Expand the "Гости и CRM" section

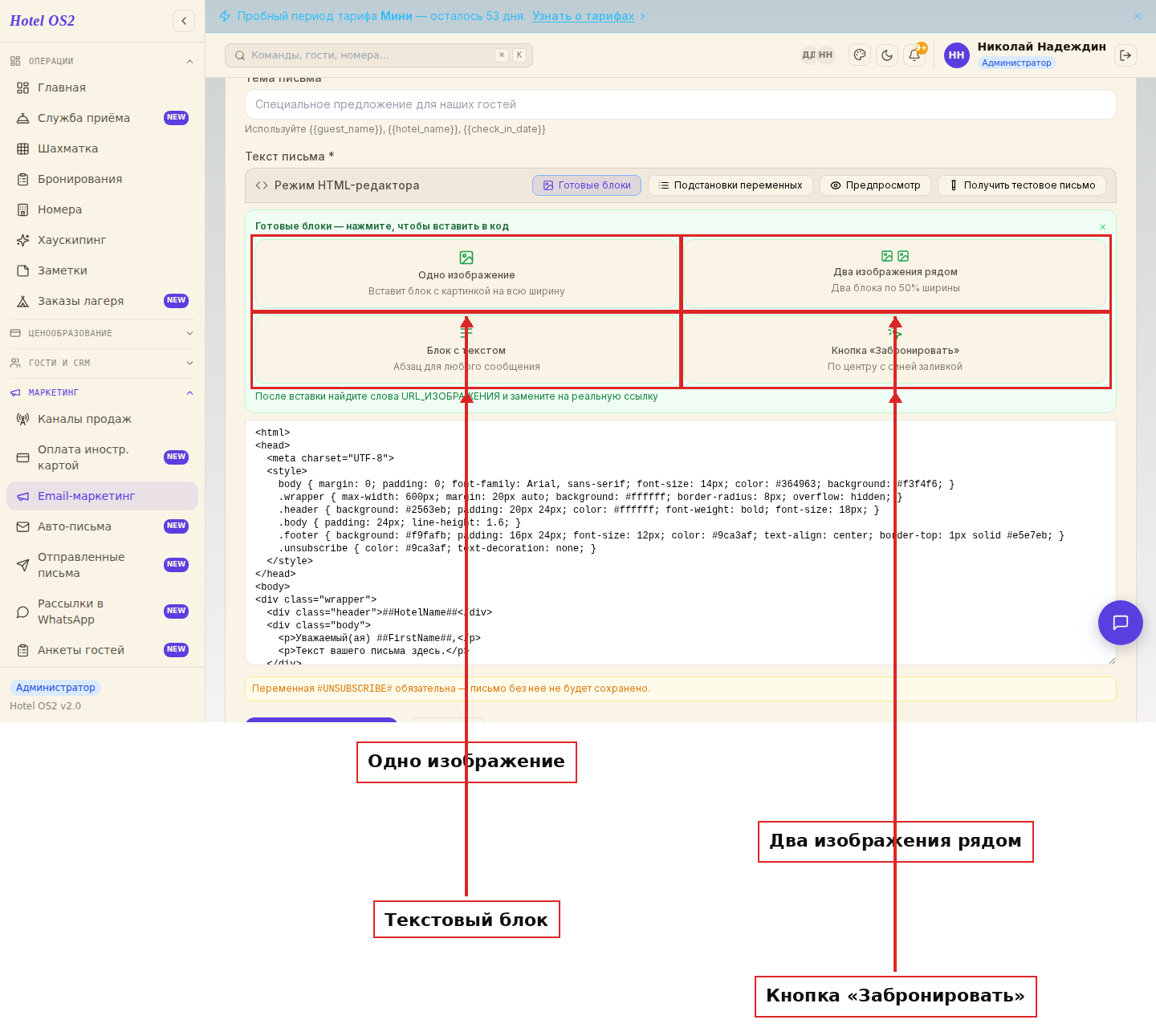click(x=102, y=363)
